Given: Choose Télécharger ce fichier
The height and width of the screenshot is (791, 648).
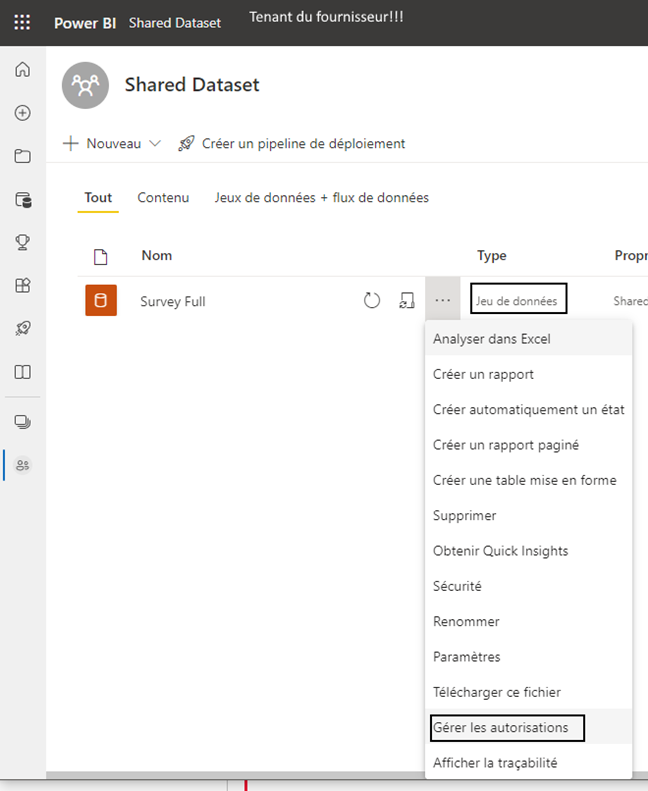Looking at the screenshot, I should pos(528,692).
